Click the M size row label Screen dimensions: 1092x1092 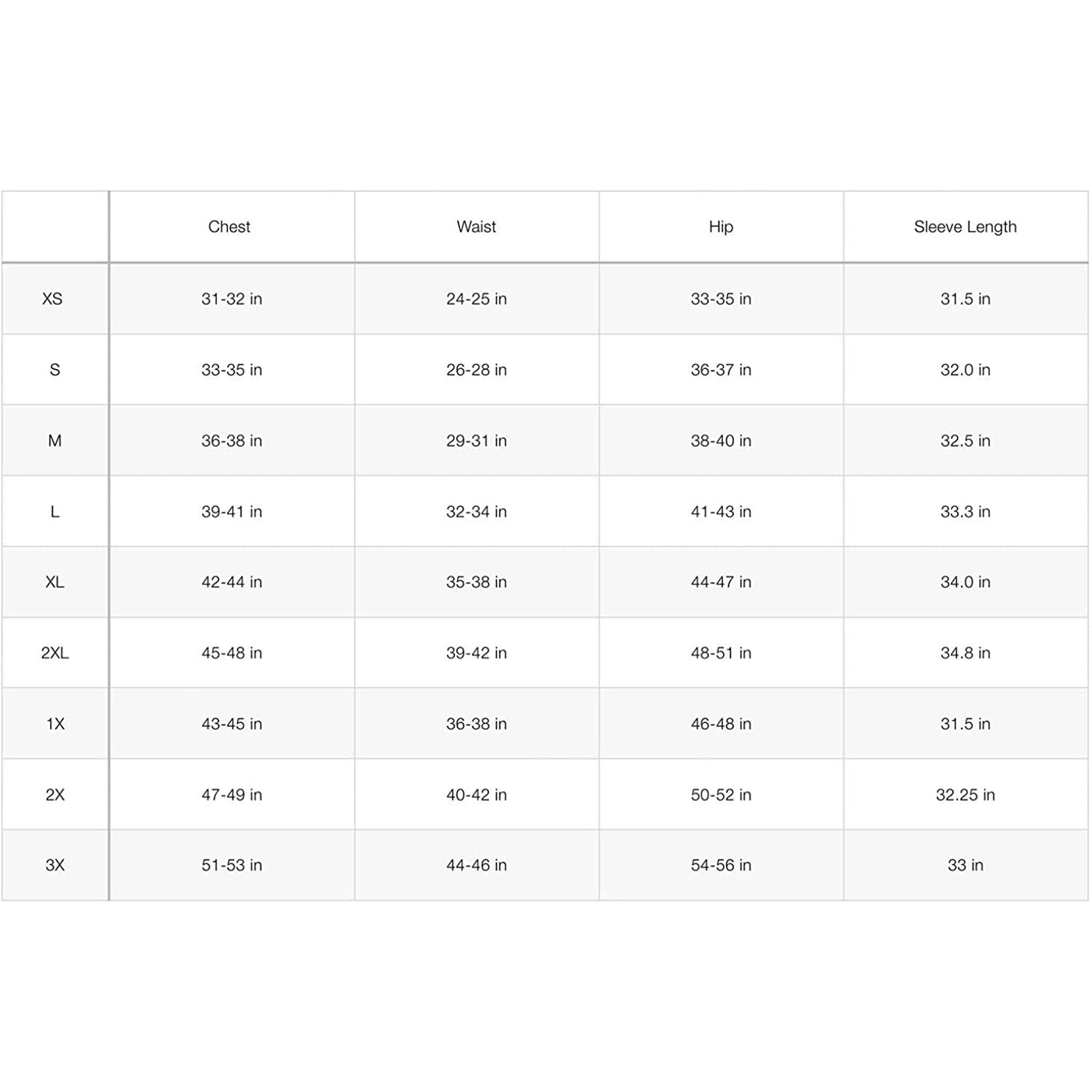pyautogui.click(x=55, y=441)
